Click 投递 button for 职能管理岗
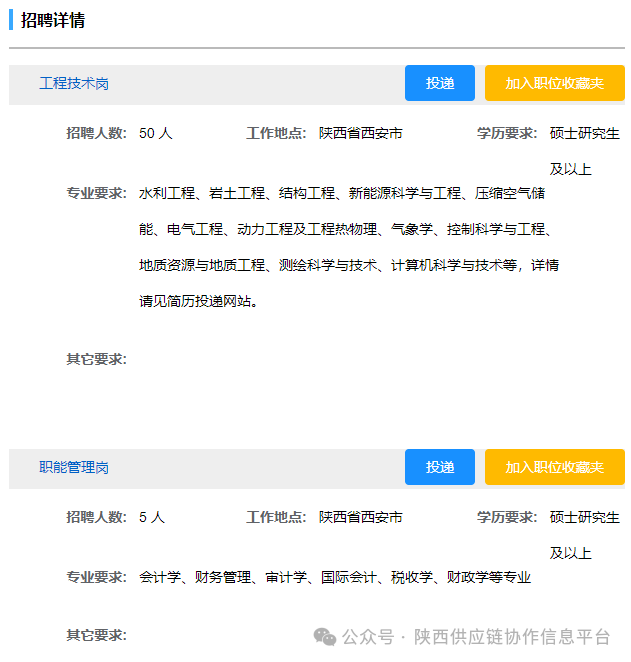631x662 pixels. click(439, 467)
